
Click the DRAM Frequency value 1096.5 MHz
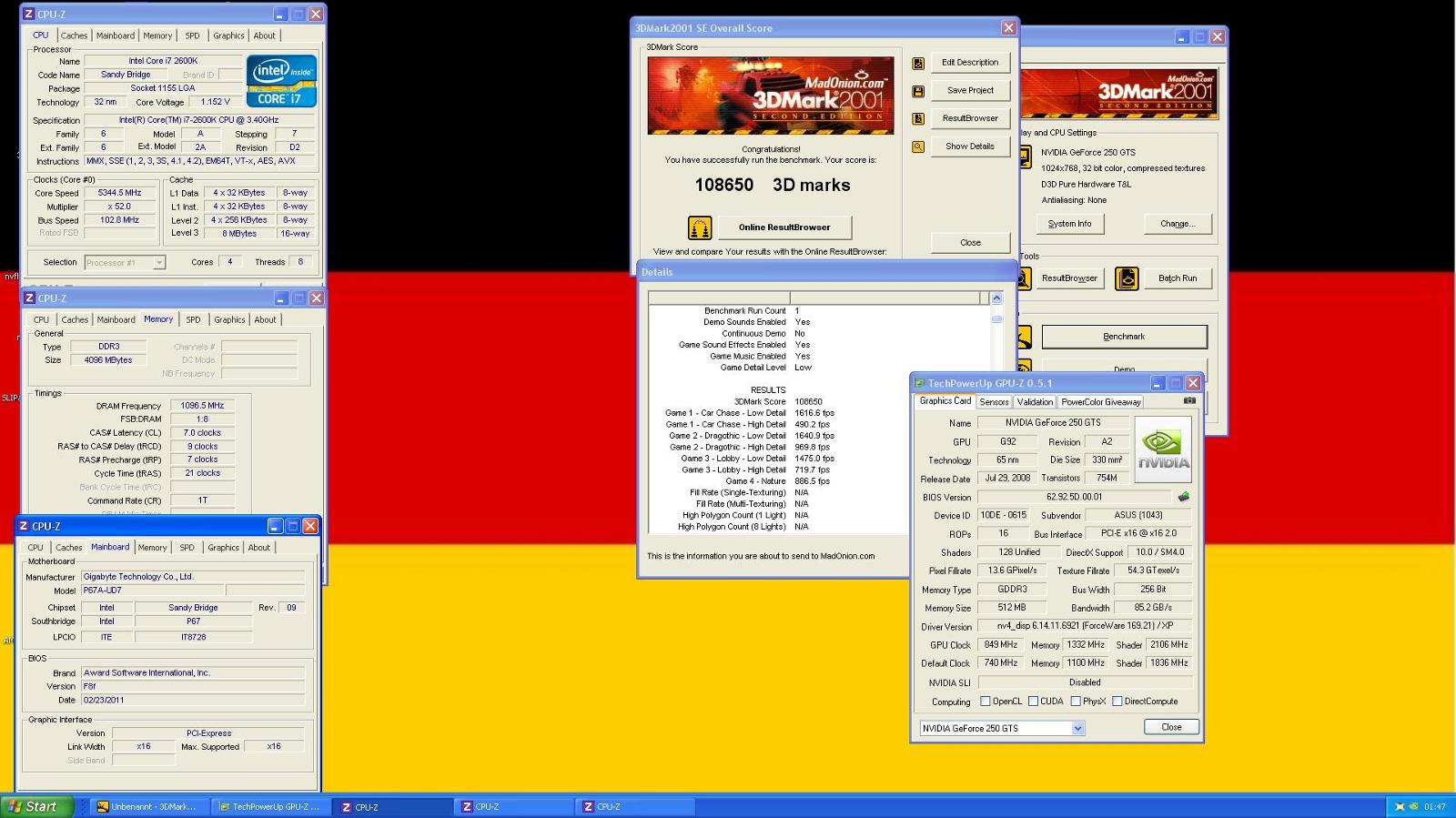click(202, 406)
